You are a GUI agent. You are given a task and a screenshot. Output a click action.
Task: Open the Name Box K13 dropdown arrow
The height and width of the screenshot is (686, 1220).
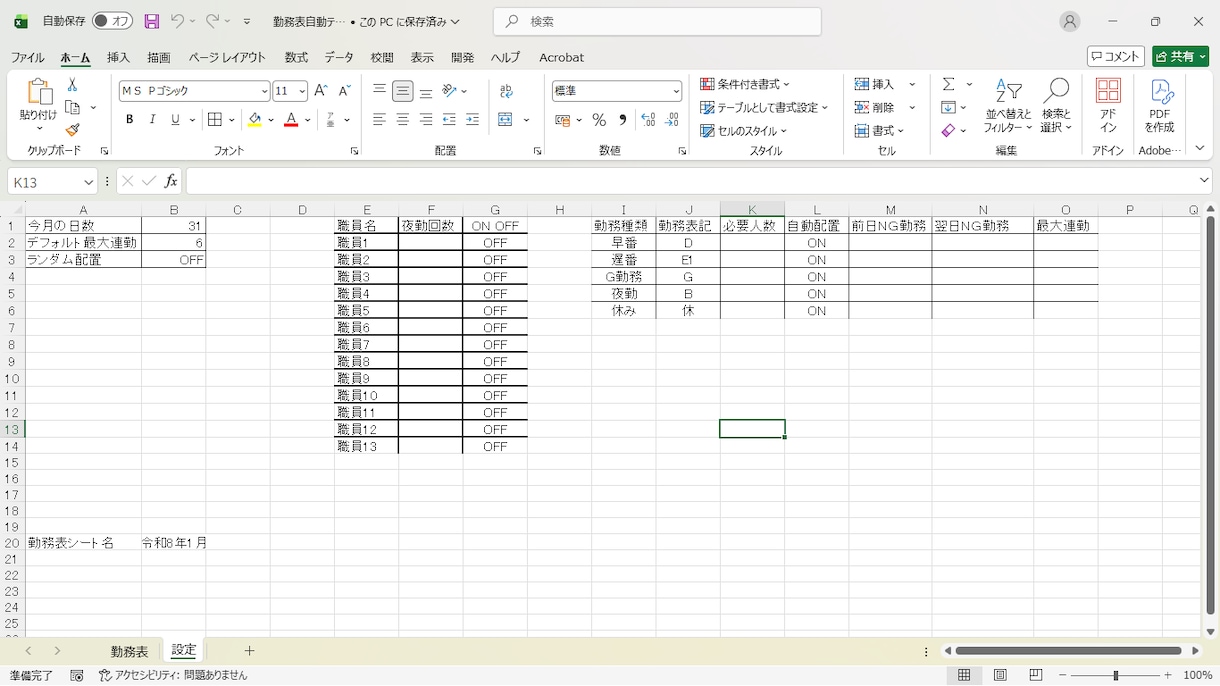coord(89,182)
